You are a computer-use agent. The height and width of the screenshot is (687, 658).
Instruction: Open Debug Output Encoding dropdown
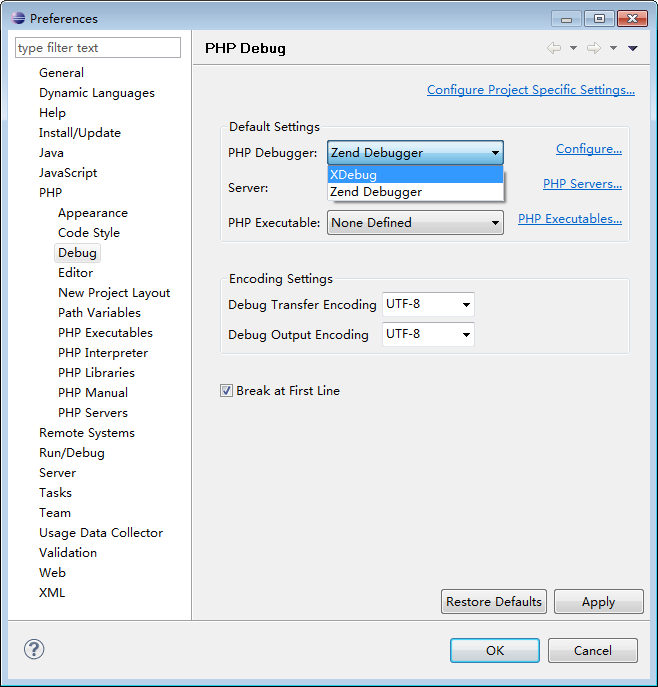click(428, 334)
